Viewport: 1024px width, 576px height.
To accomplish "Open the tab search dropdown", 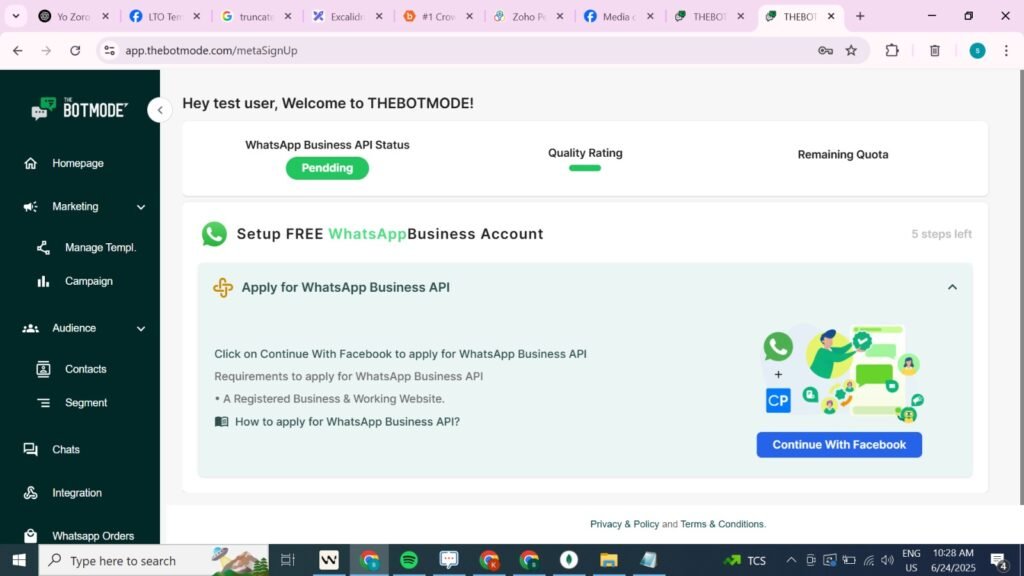I will click(16, 16).
